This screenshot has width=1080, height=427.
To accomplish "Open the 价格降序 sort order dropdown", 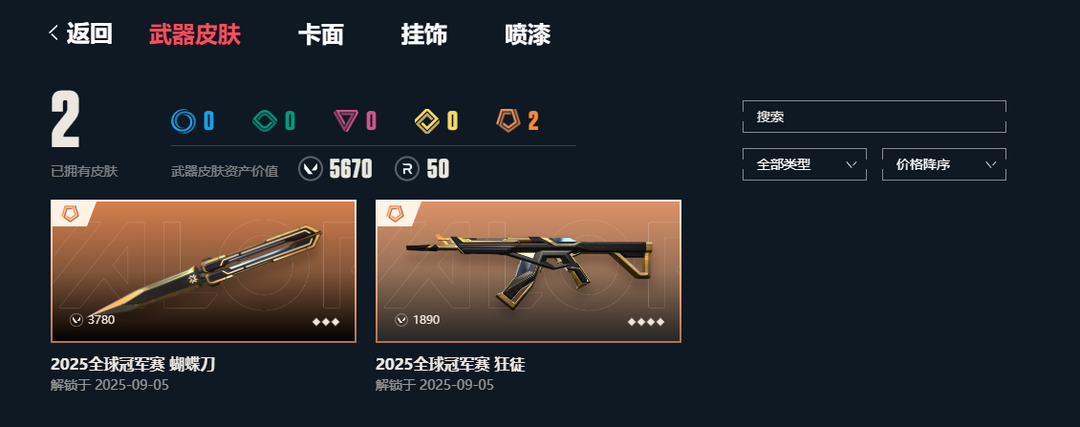I will click(944, 165).
